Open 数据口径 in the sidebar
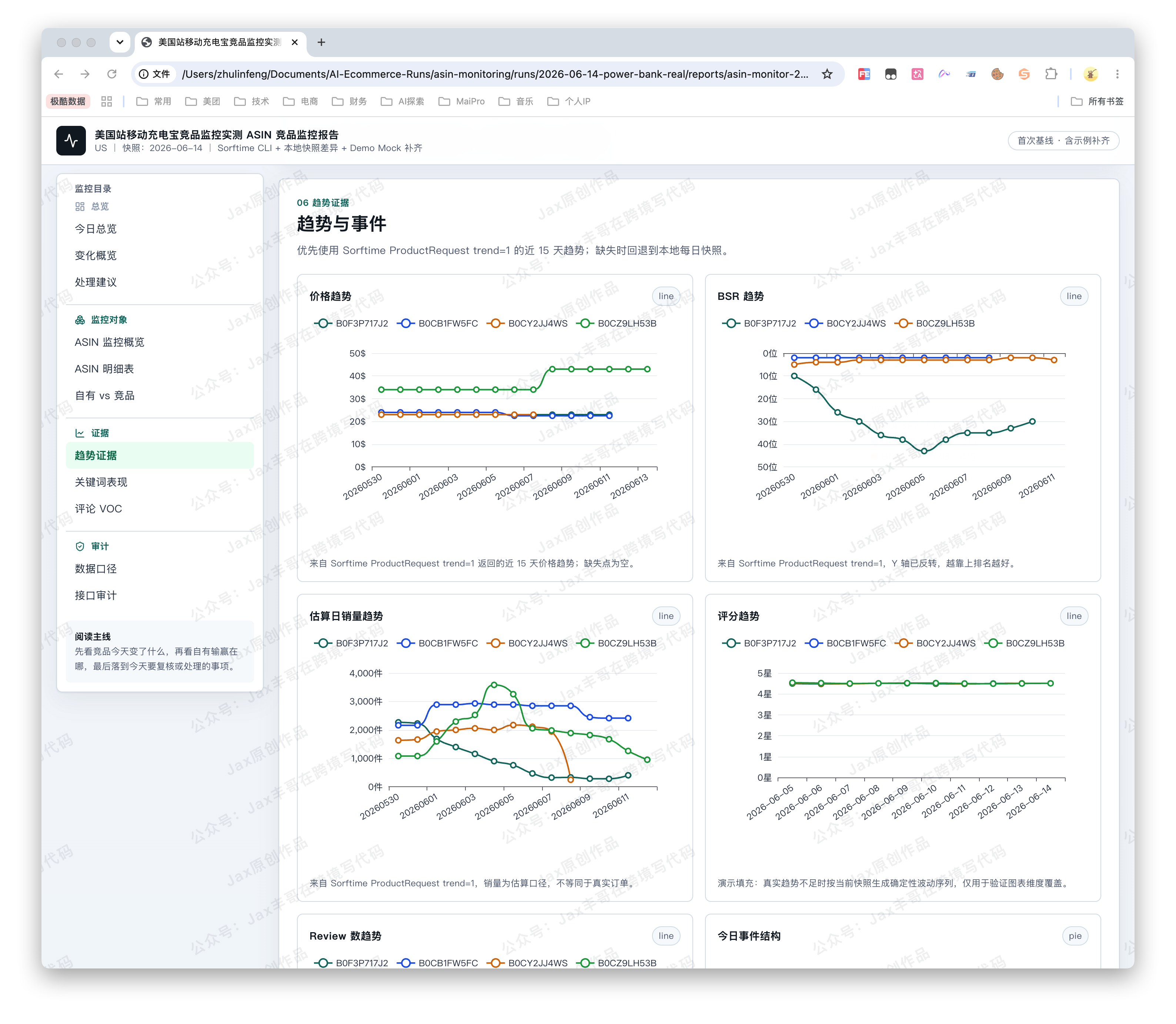The width and height of the screenshot is (1176, 1024). (160, 569)
